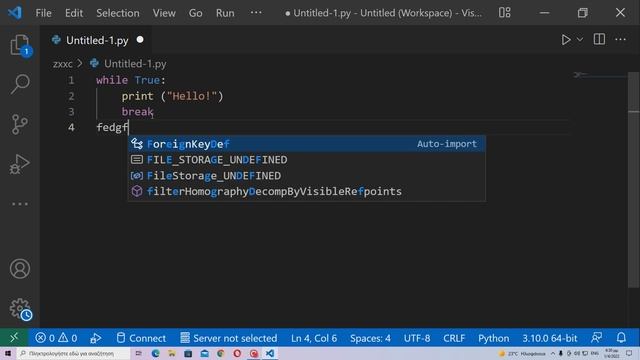
Task: Open the Accounts menu icon
Action: pos(20,269)
